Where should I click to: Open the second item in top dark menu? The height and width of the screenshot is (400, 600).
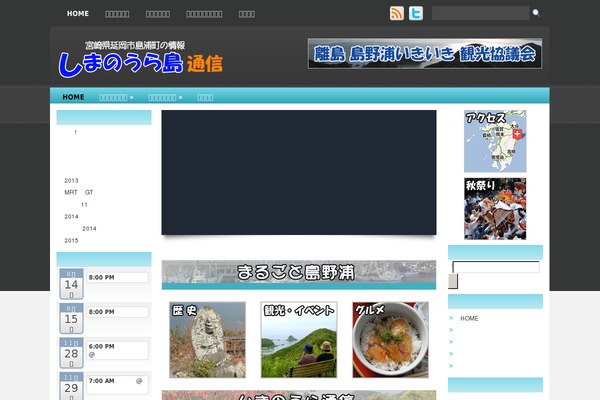[117, 14]
